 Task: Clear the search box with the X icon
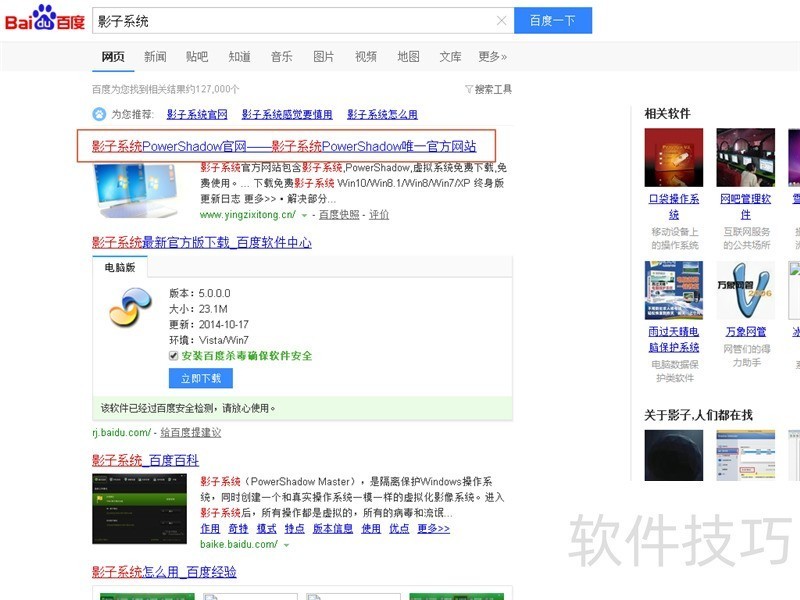point(502,20)
